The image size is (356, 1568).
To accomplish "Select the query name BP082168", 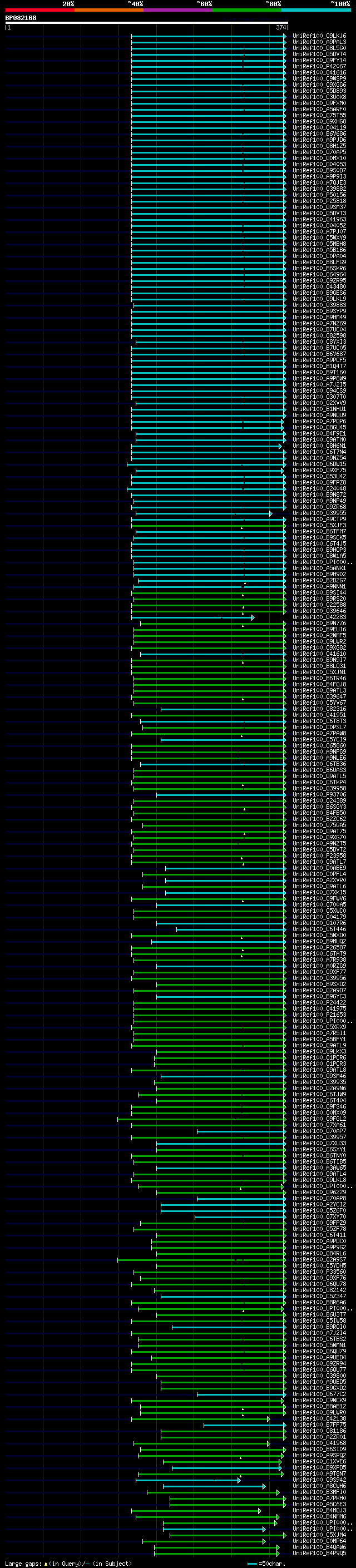I will (21, 18).
